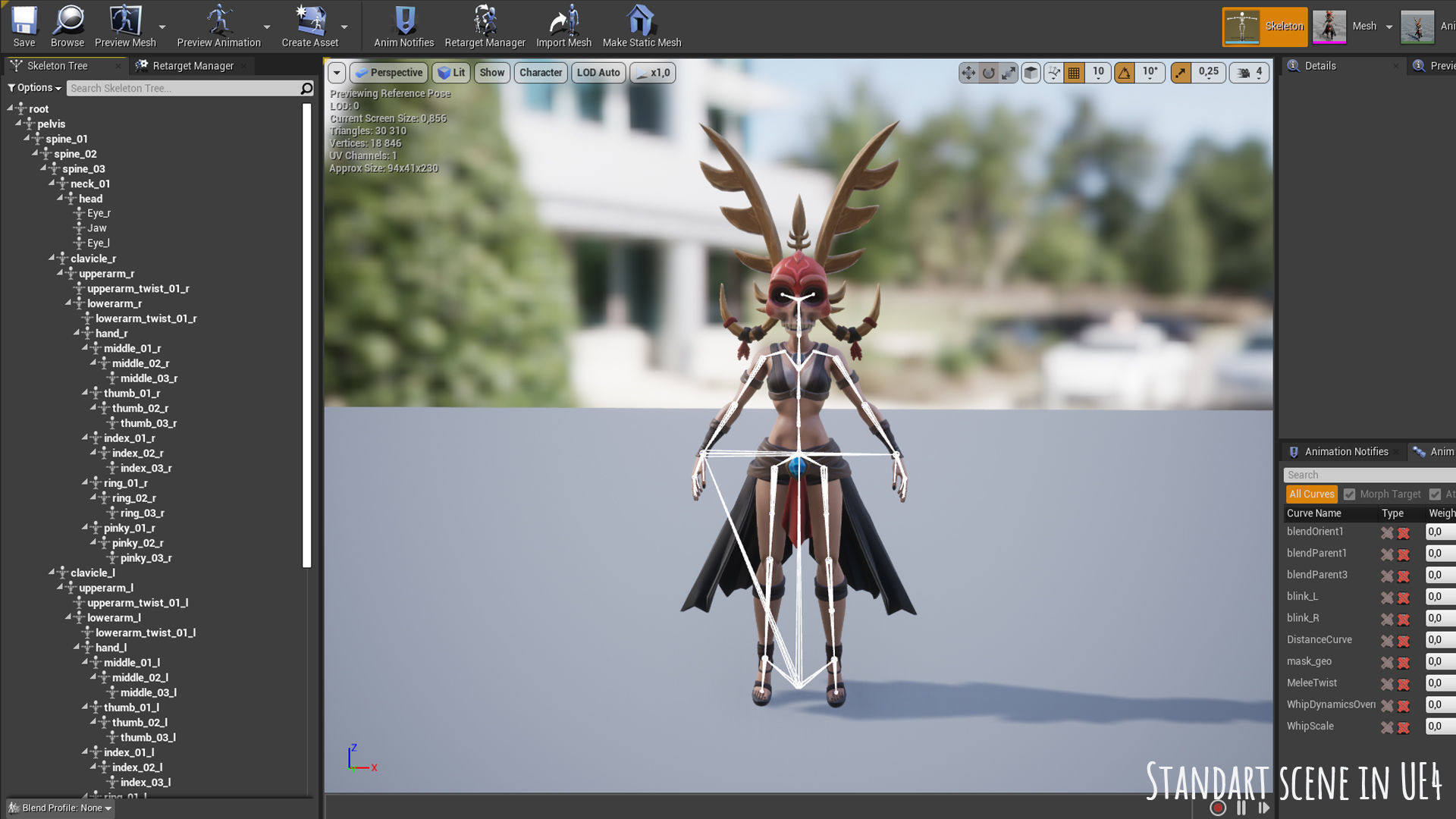
Task: Toggle the coordinate system cube icon
Action: (x=1031, y=73)
